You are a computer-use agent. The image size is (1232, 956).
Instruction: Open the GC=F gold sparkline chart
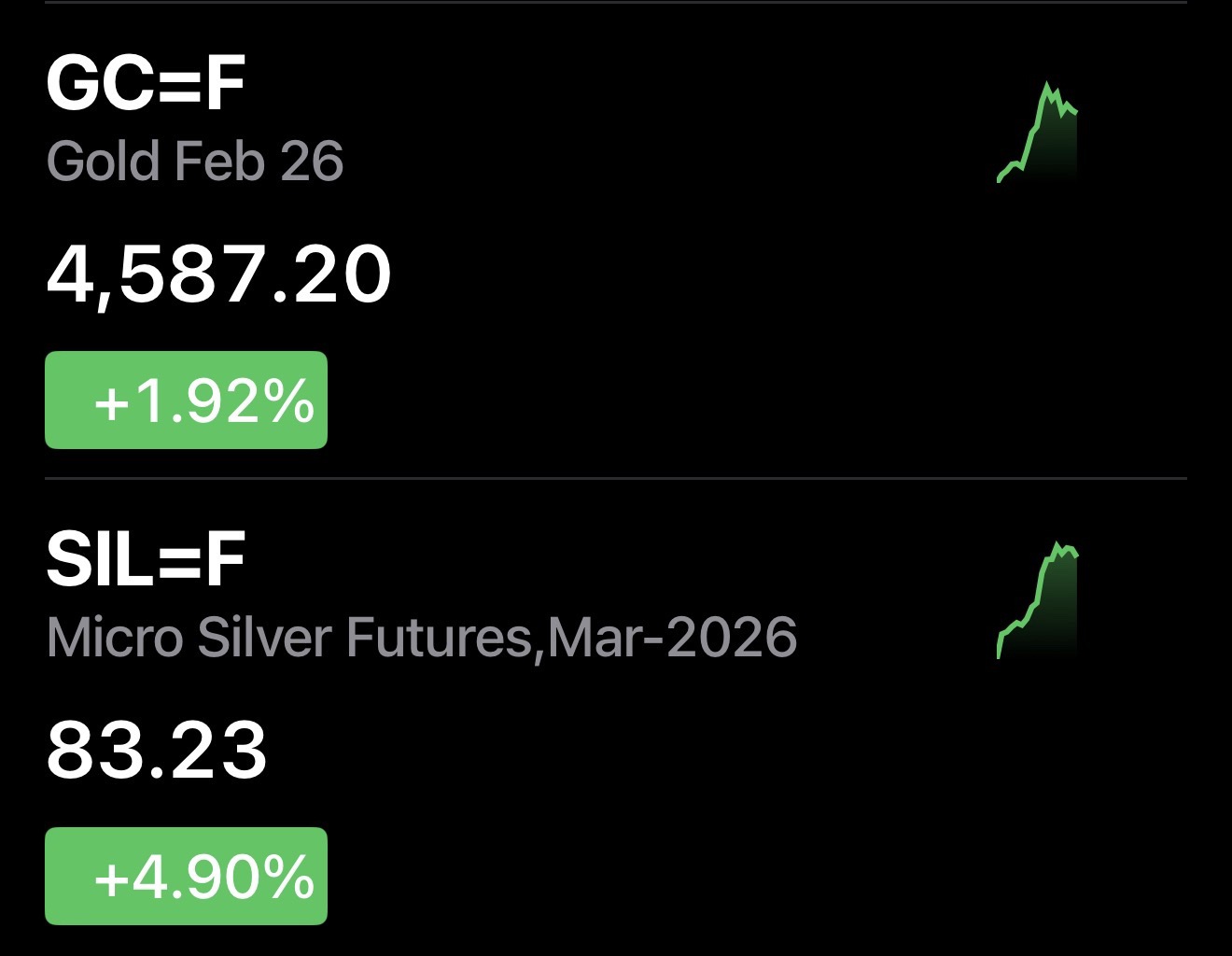coord(1038,133)
